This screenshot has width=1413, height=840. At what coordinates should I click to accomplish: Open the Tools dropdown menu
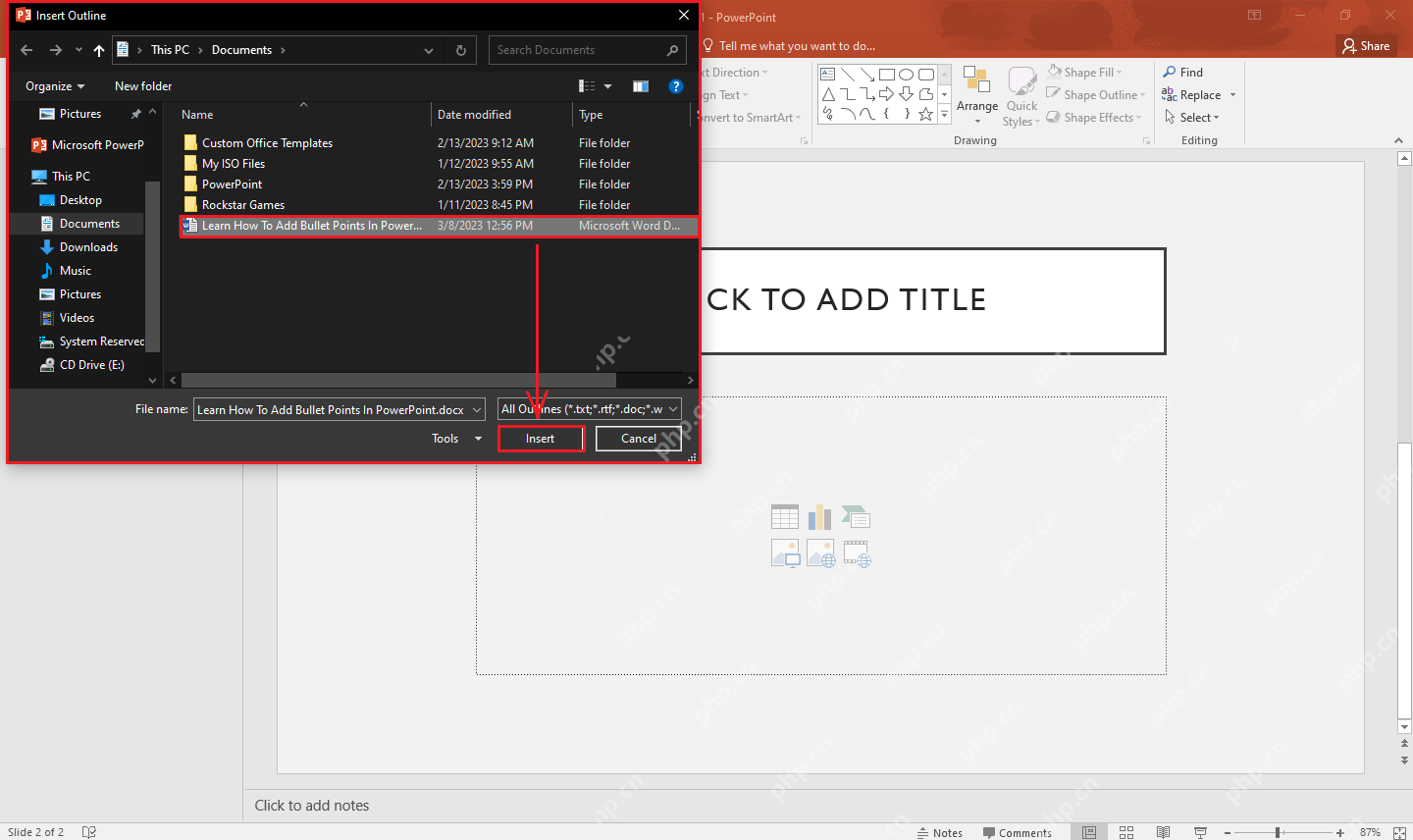pos(456,439)
